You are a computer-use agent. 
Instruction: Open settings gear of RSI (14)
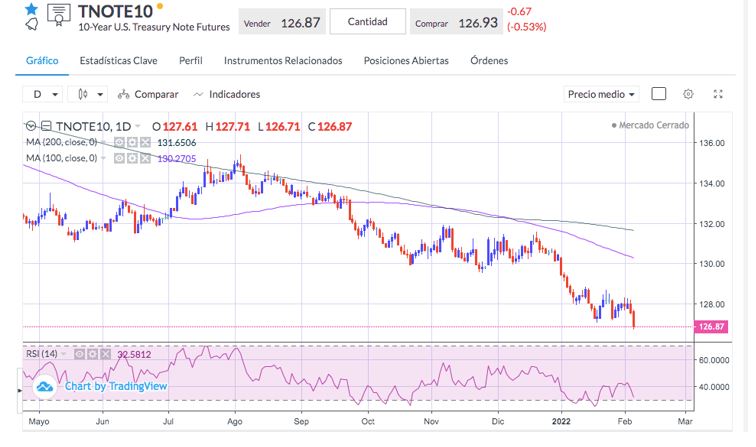[93, 354]
